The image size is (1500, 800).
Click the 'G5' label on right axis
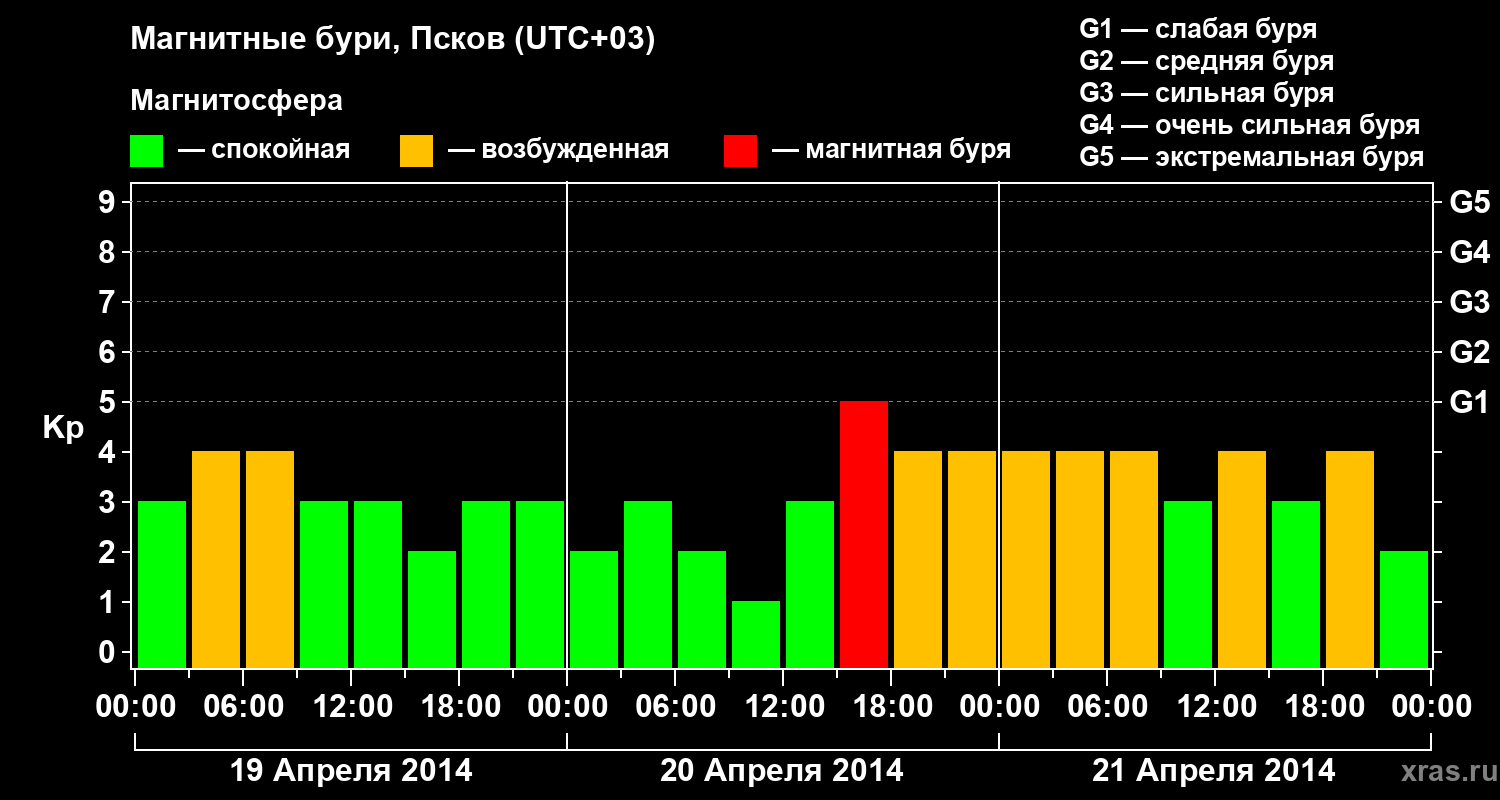coord(1470,202)
